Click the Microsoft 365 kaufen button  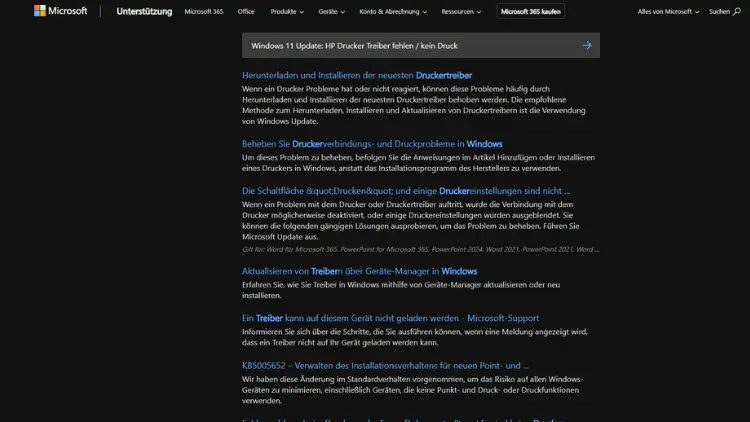[530, 11]
